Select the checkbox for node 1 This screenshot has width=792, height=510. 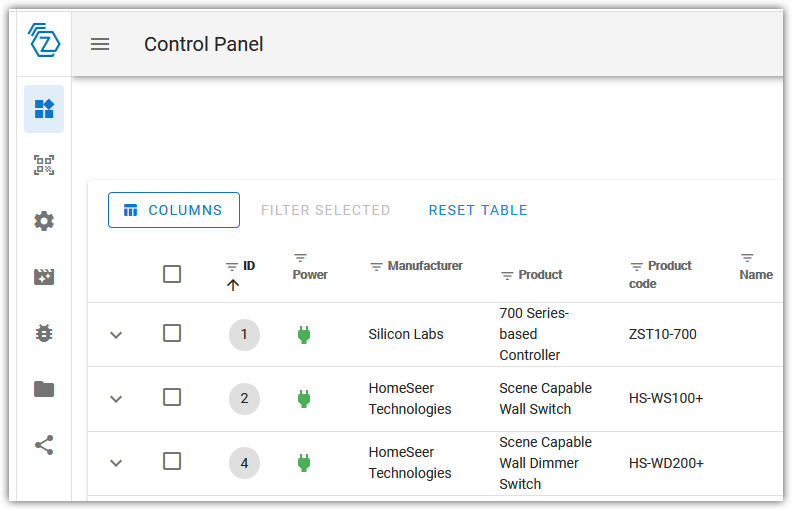pos(172,334)
